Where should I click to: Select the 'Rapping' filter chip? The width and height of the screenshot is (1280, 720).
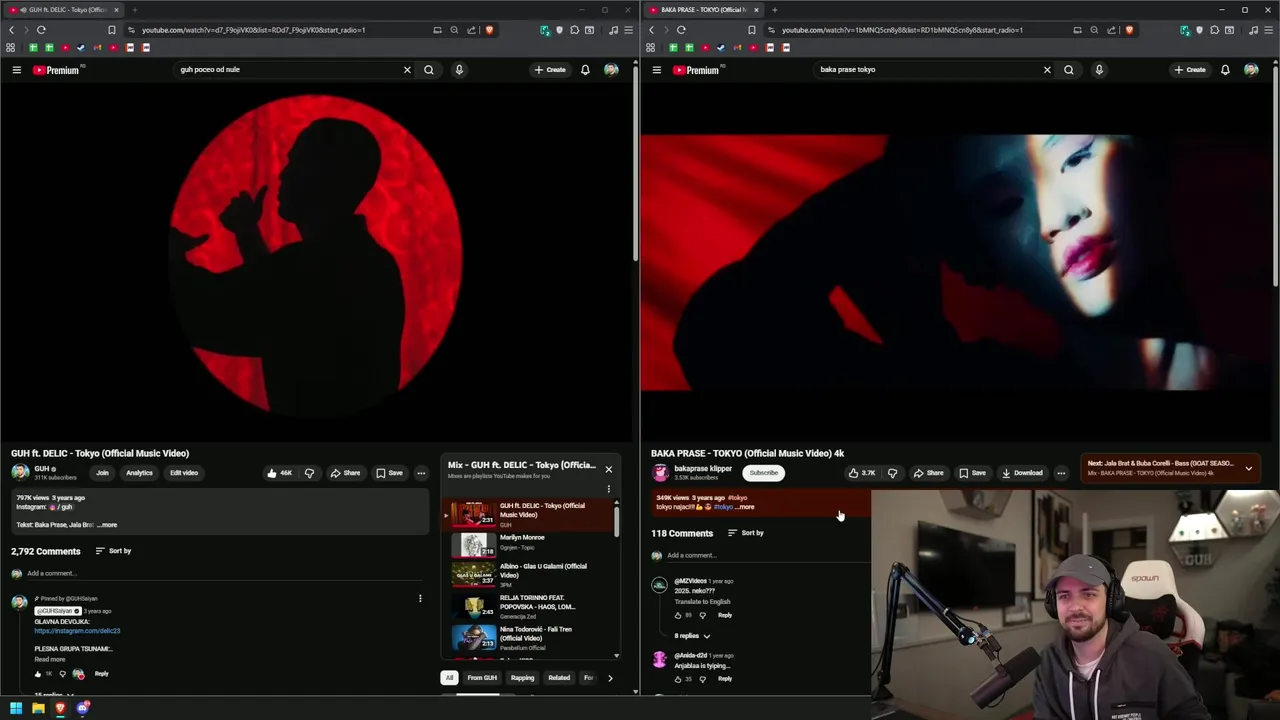pos(522,678)
